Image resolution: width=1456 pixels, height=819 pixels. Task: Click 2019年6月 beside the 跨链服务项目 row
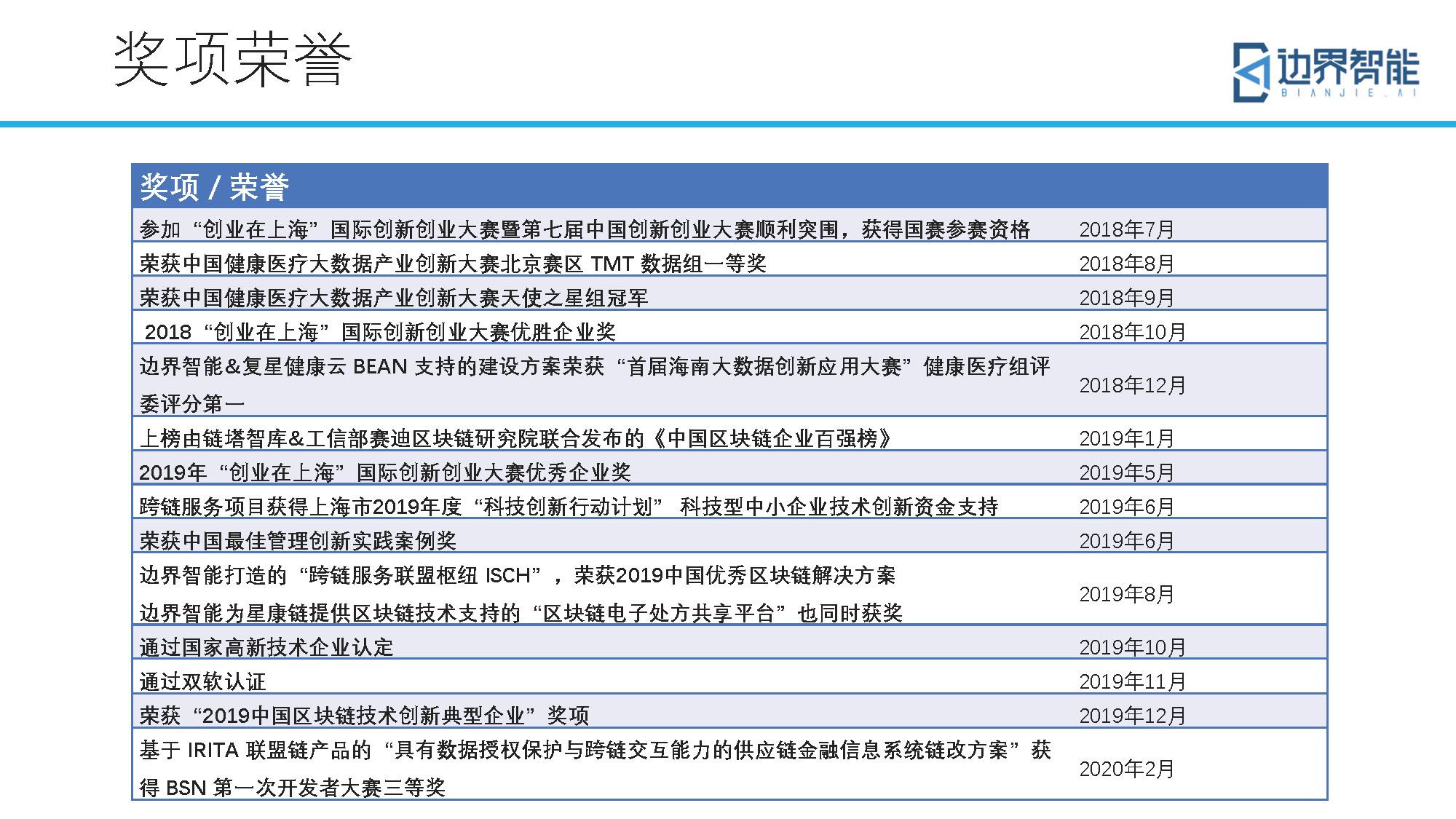1127,507
